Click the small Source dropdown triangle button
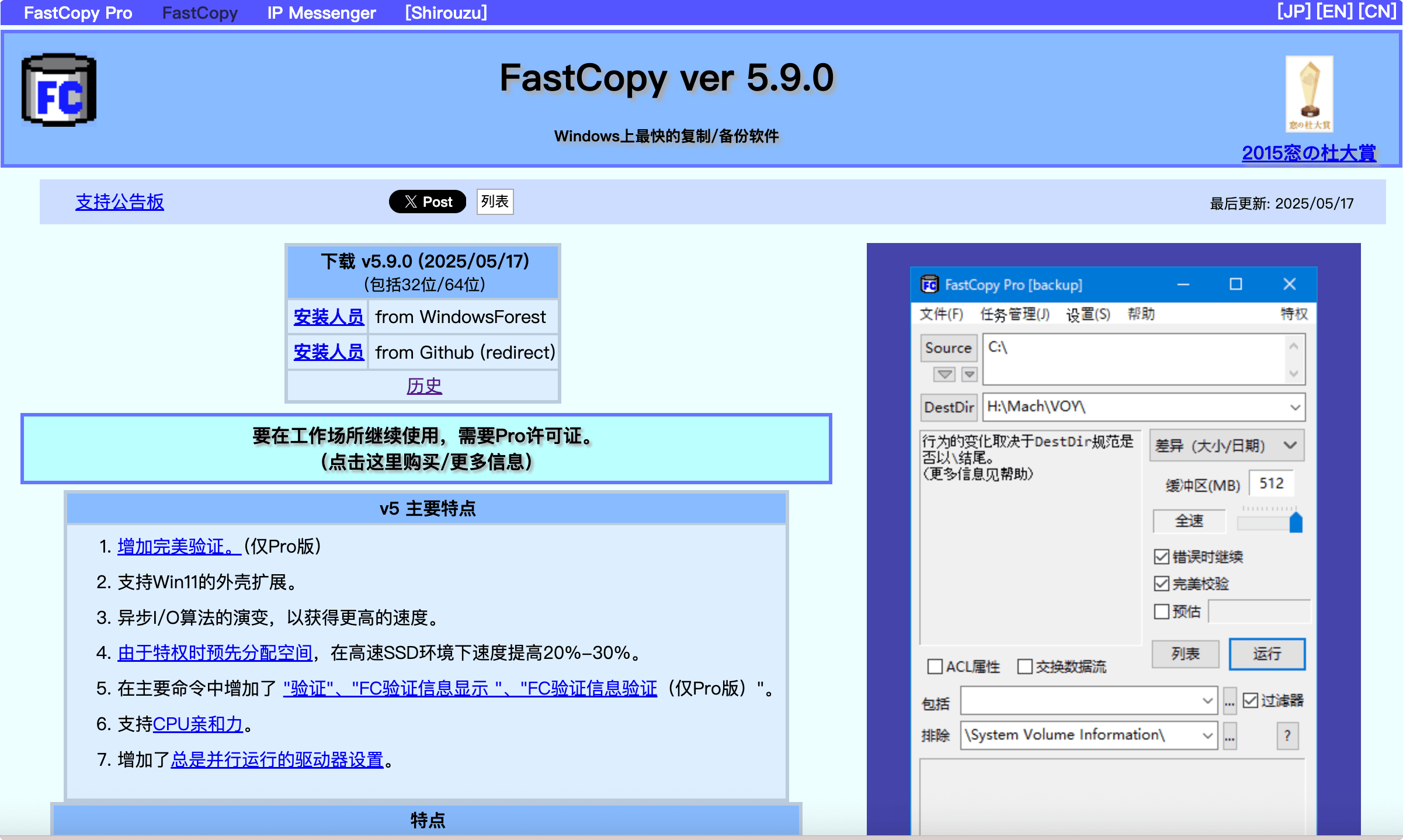Screen dimensions: 1403x840 coord(970,374)
